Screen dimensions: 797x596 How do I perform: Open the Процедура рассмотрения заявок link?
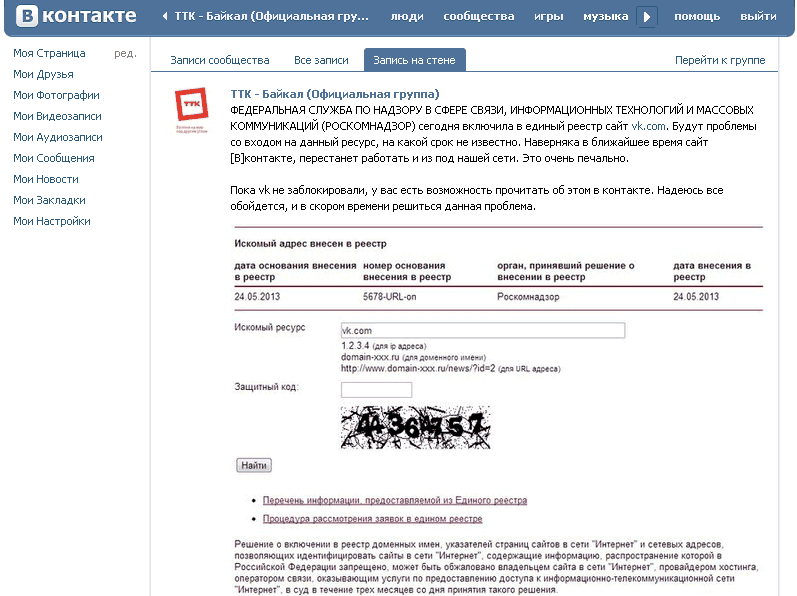point(373,519)
